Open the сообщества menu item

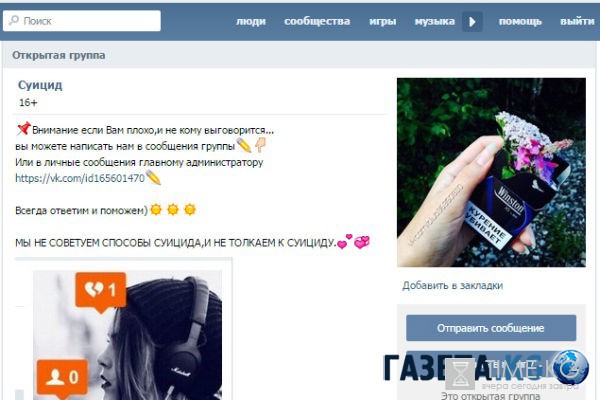[x=317, y=21]
